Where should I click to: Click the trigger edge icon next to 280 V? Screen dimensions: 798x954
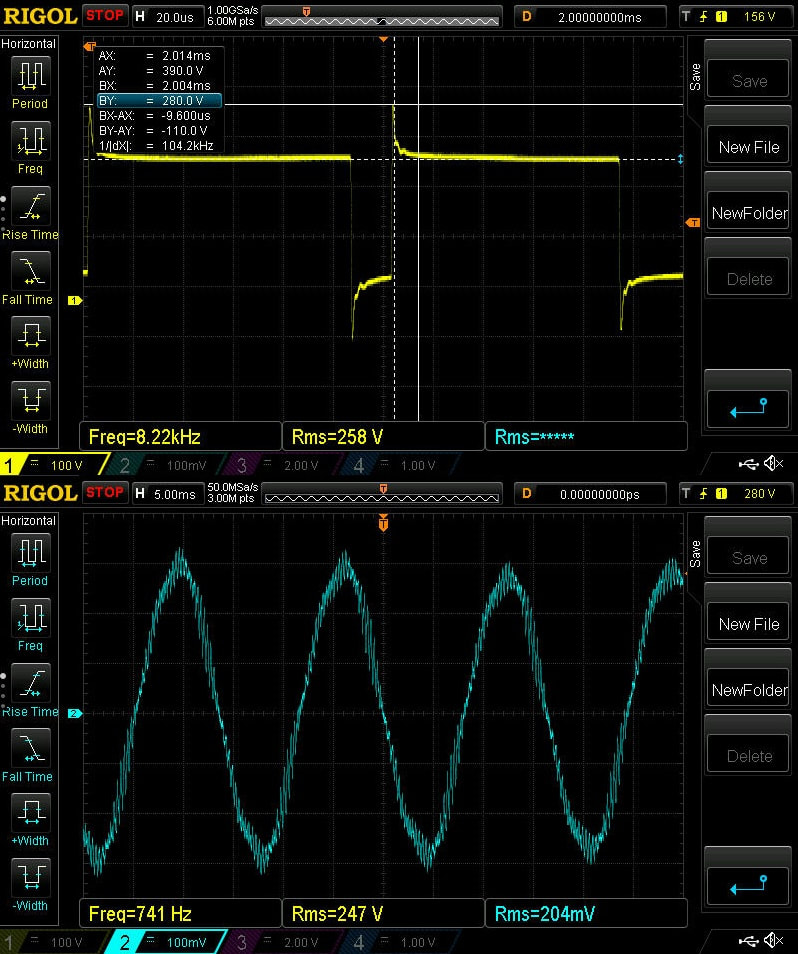[x=704, y=494]
